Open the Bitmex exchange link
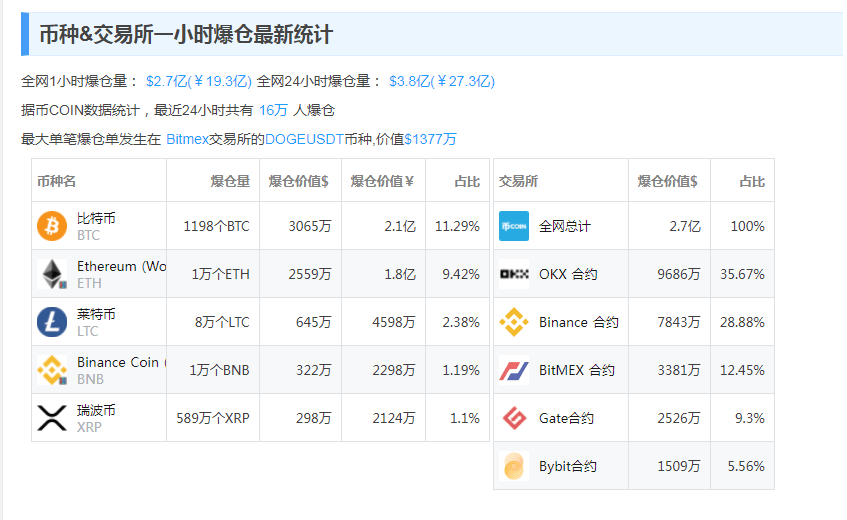Screen dimensions: 847x520 187,139
